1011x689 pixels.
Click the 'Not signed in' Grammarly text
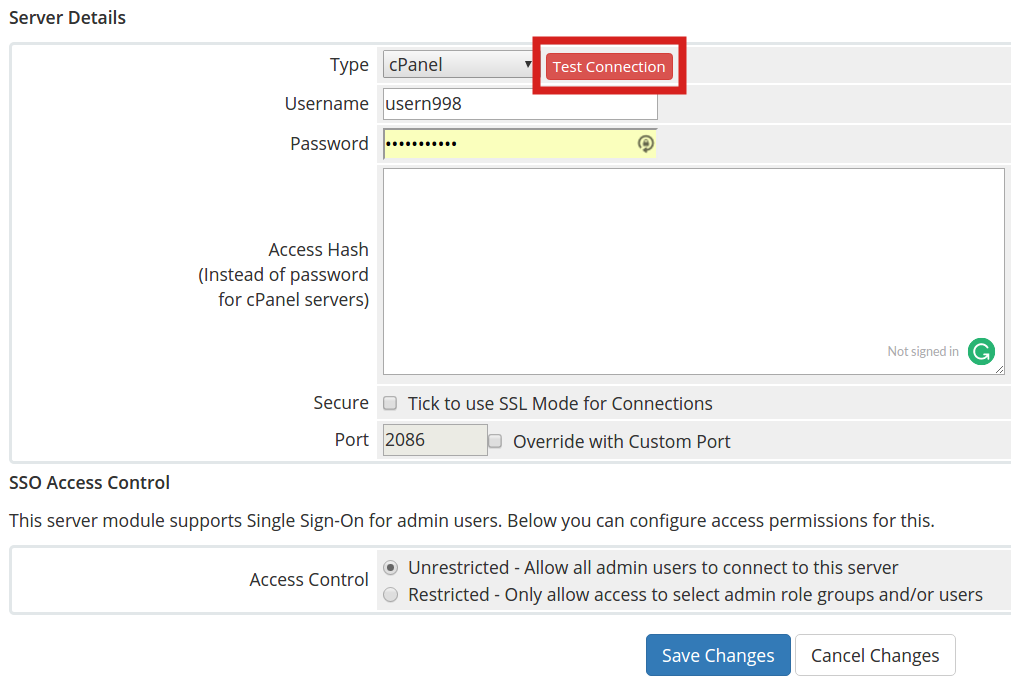coord(922,351)
